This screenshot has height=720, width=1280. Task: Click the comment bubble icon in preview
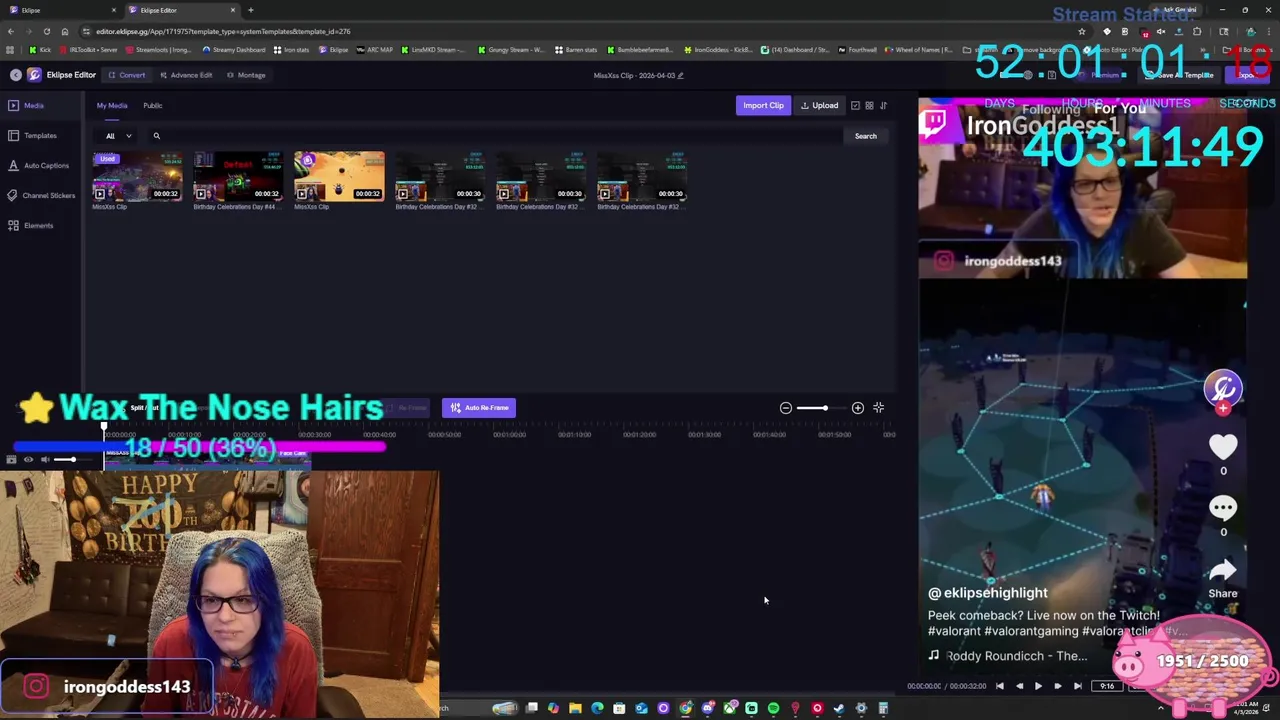pyautogui.click(x=1223, y=508)
